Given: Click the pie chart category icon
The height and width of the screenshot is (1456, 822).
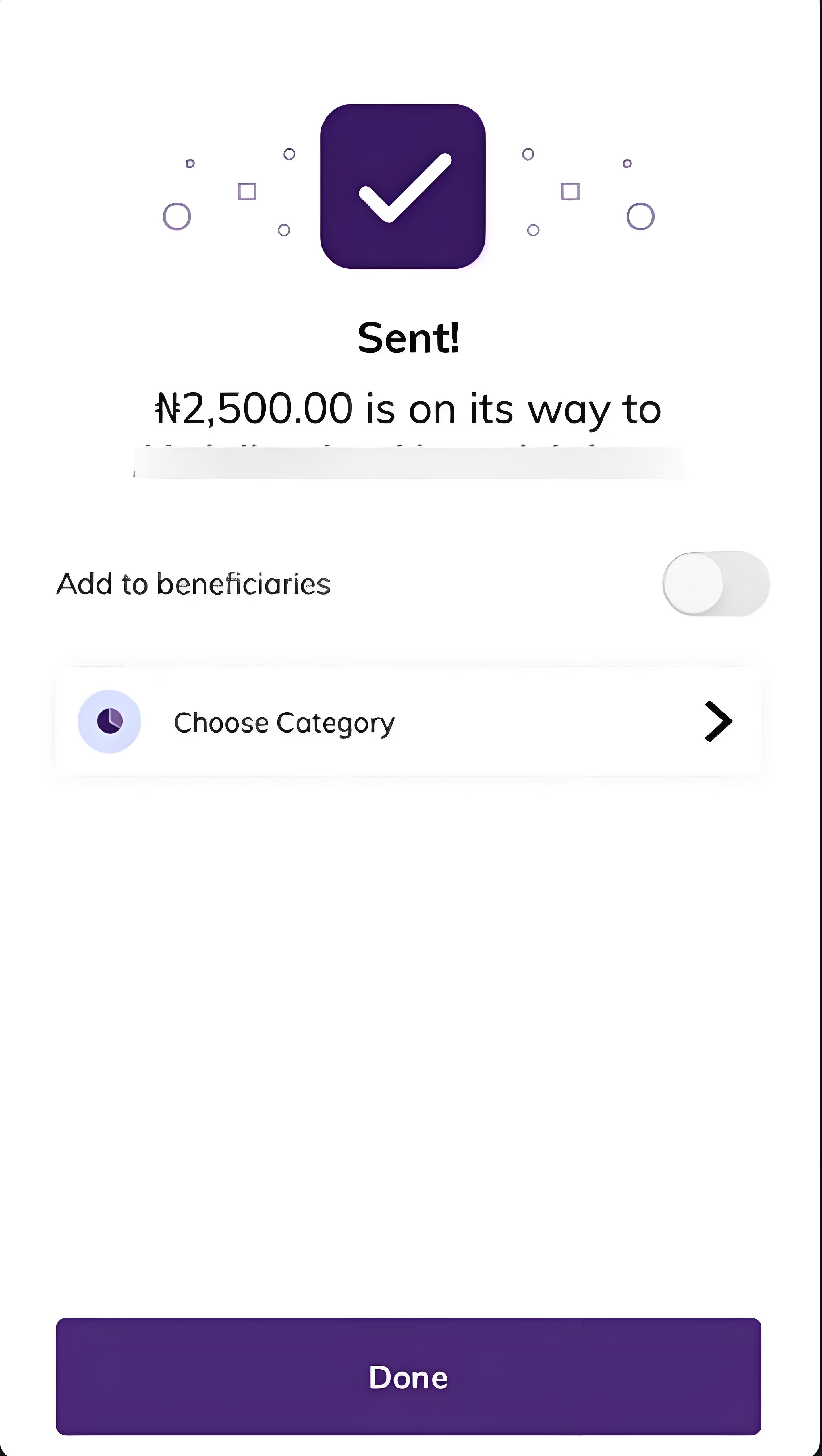Looking at the screenshot, I should [109, 721].
